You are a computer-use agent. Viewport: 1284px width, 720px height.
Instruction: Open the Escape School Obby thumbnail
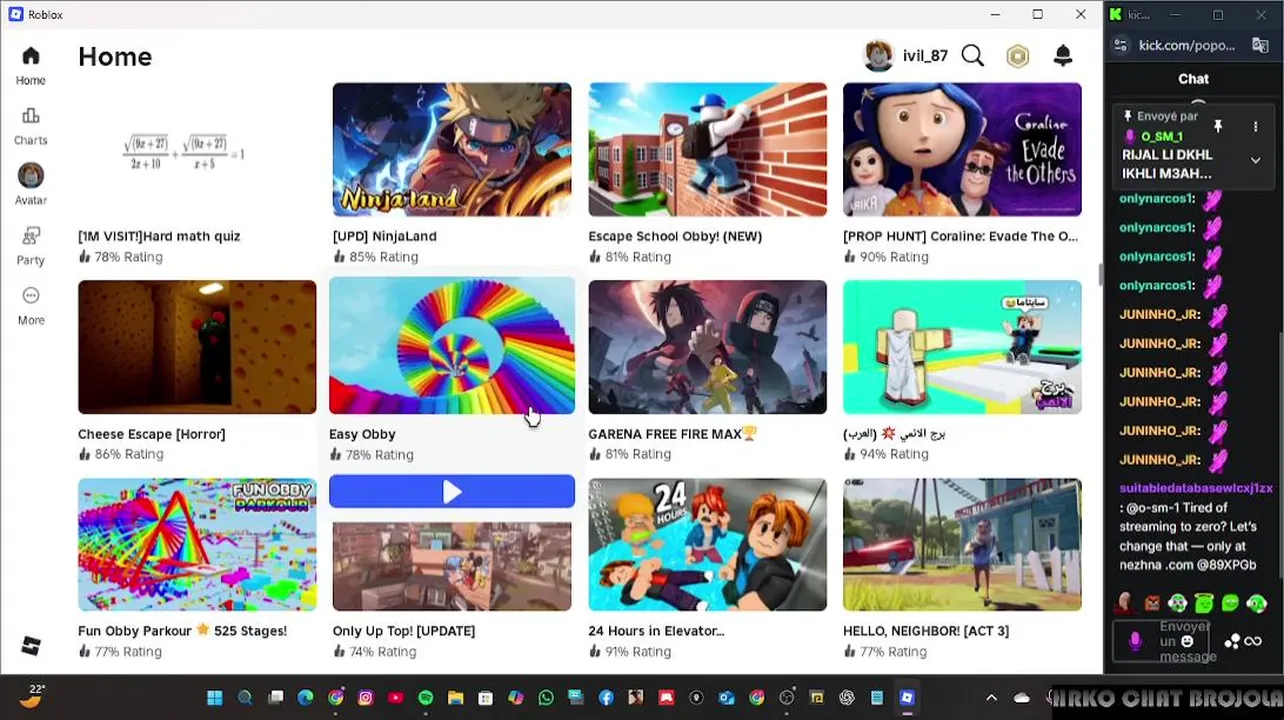coord(707,150)
